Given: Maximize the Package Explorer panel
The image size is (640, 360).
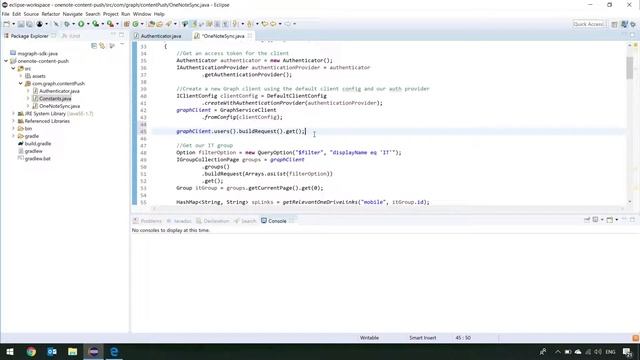Looking at the screenshot, I should [122, 36].
